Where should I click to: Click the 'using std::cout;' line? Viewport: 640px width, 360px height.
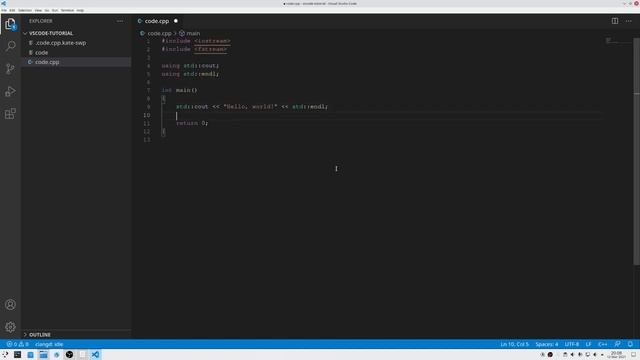pos(190,66)
